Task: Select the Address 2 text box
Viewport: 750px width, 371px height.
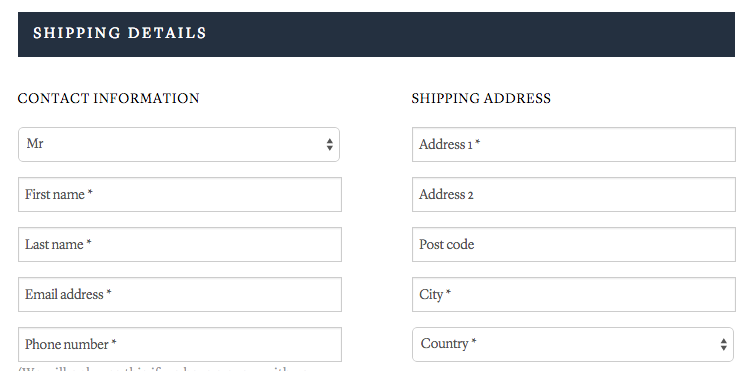Action: pos(574,195)
